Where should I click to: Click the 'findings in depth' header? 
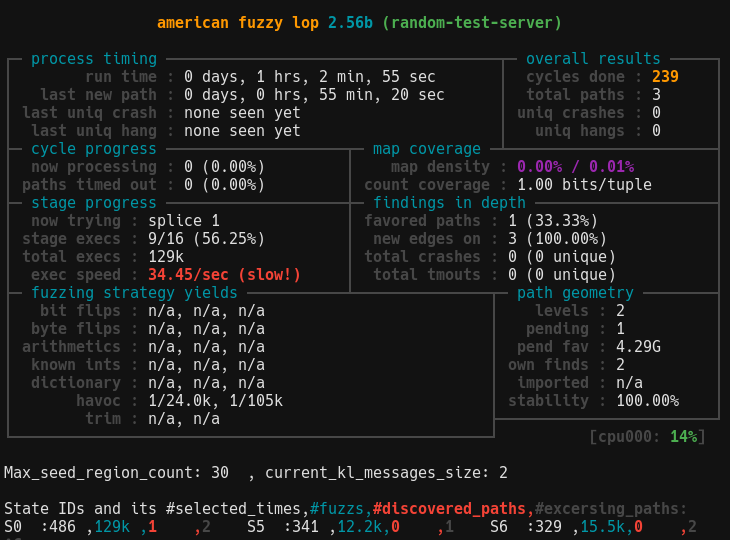(449, 202)
